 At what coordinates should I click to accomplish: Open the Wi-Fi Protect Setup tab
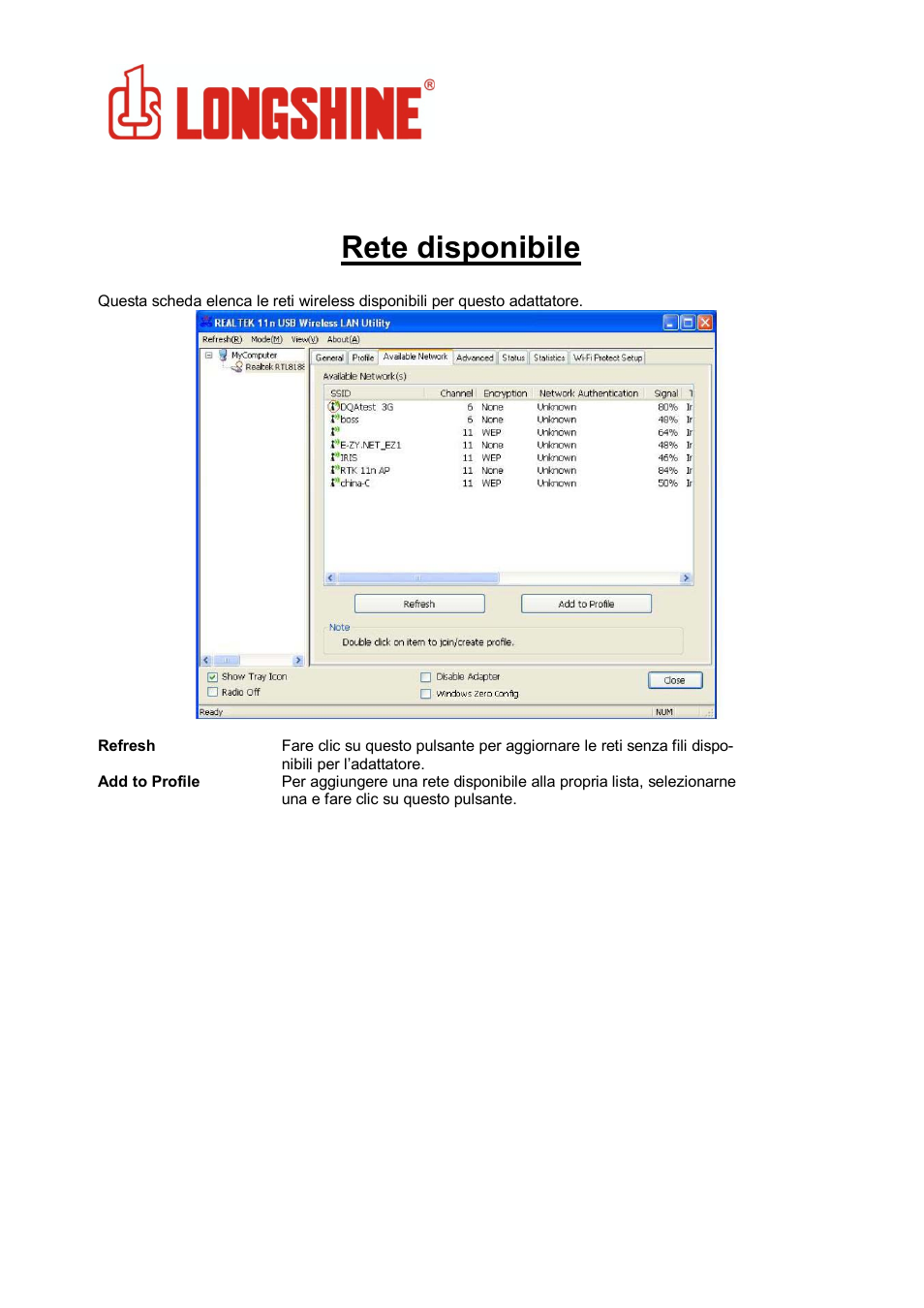pos(608,358)
